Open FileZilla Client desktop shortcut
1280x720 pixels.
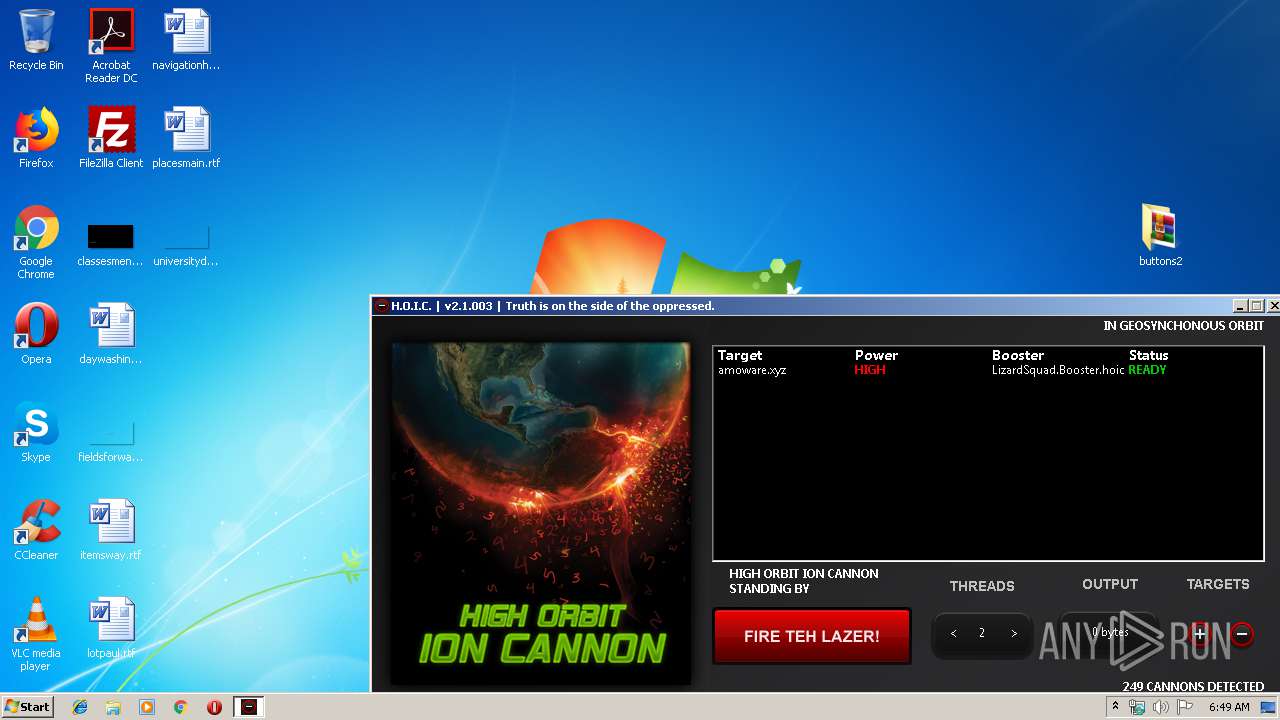[111, 138]
